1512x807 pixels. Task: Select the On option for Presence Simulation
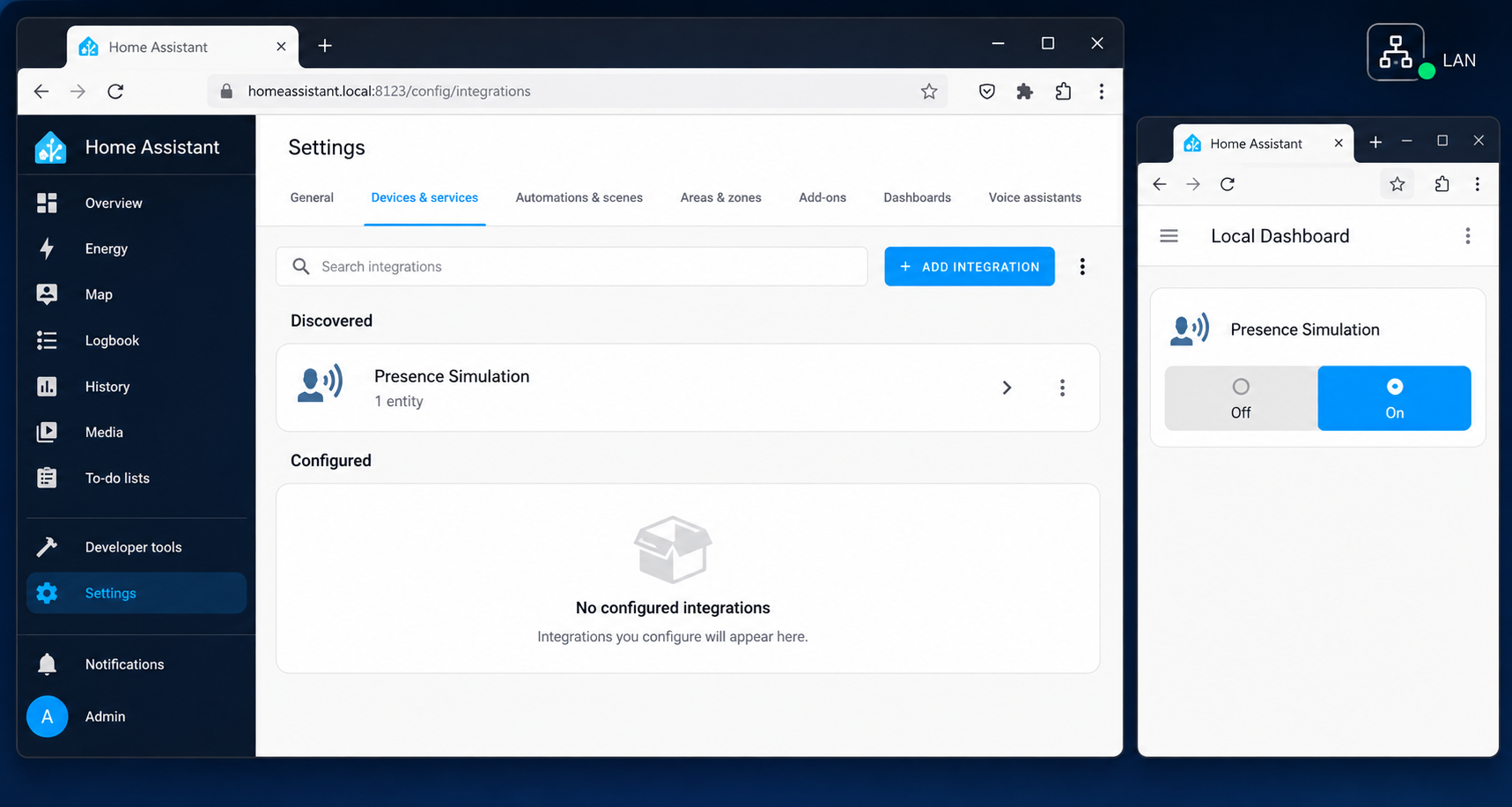pos(1395,398)
